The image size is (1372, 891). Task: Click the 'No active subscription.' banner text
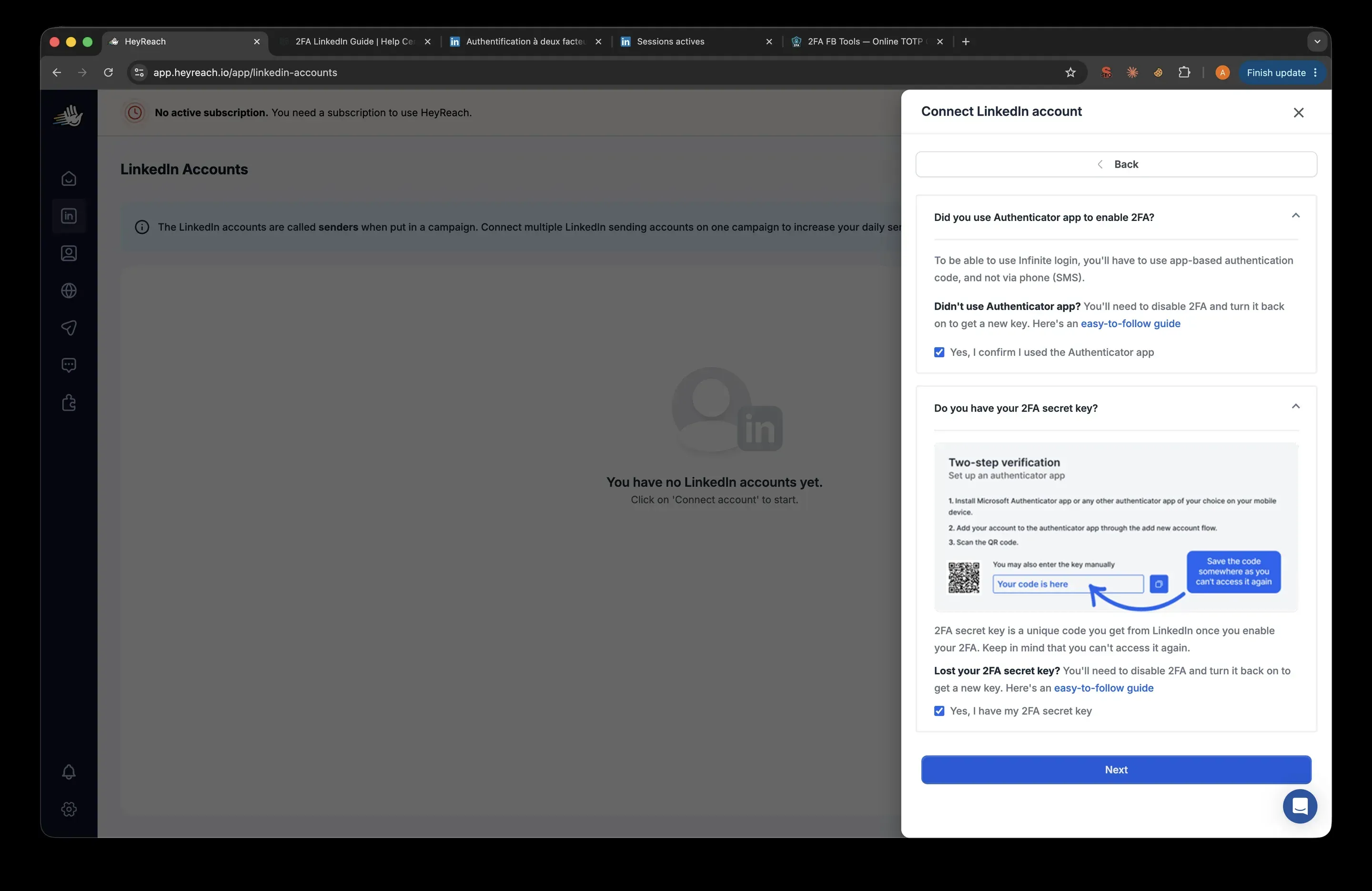pyautogui.click(x=211, y=113)
